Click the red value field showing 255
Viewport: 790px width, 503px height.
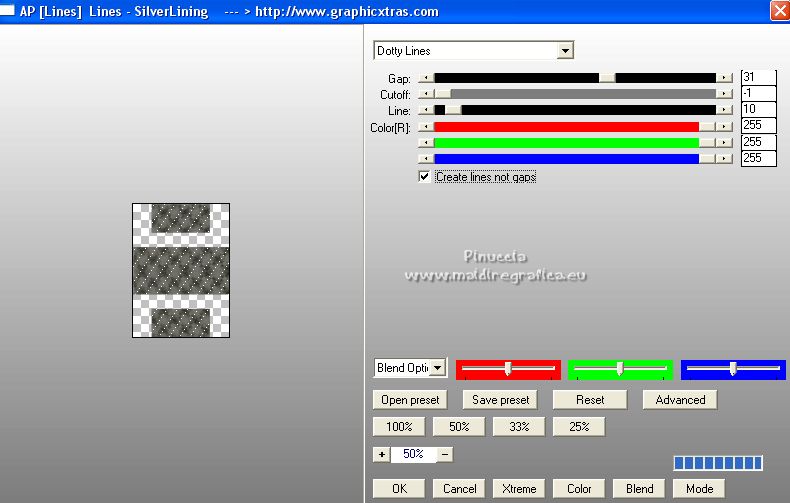[x=759, y=125]
